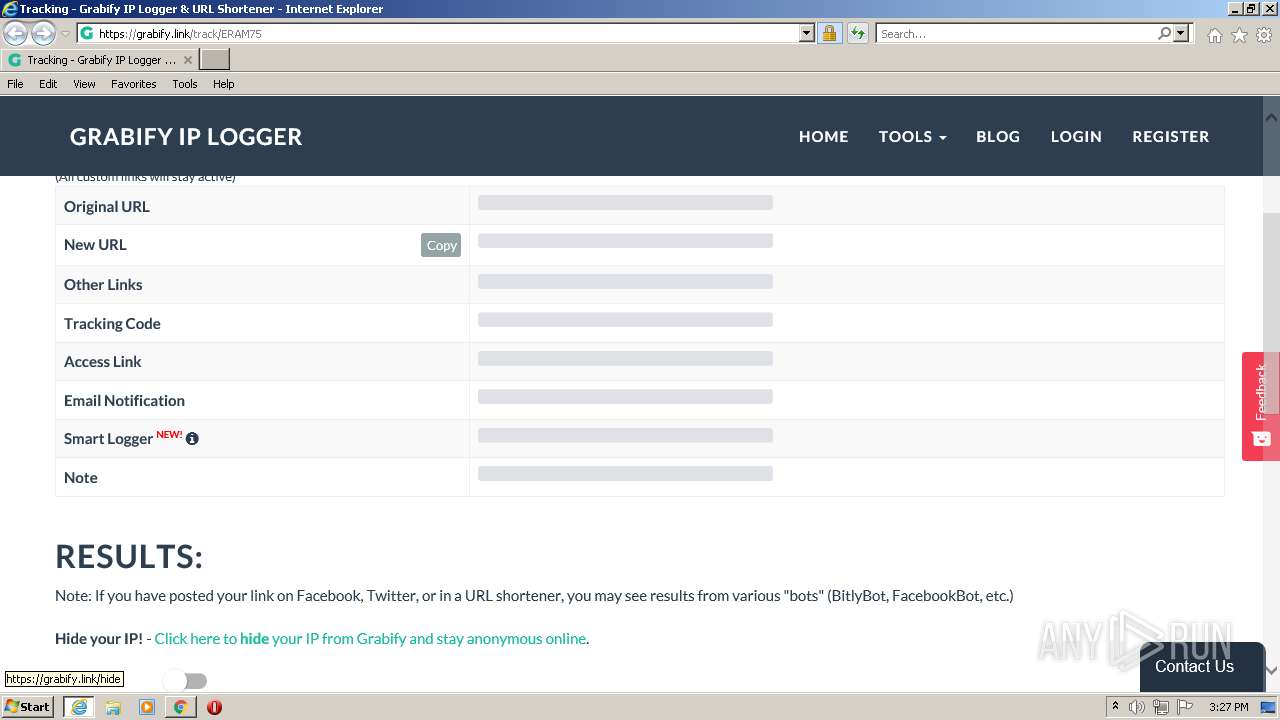
Task: Click the Access Link row label
Action: pos(103,361)
